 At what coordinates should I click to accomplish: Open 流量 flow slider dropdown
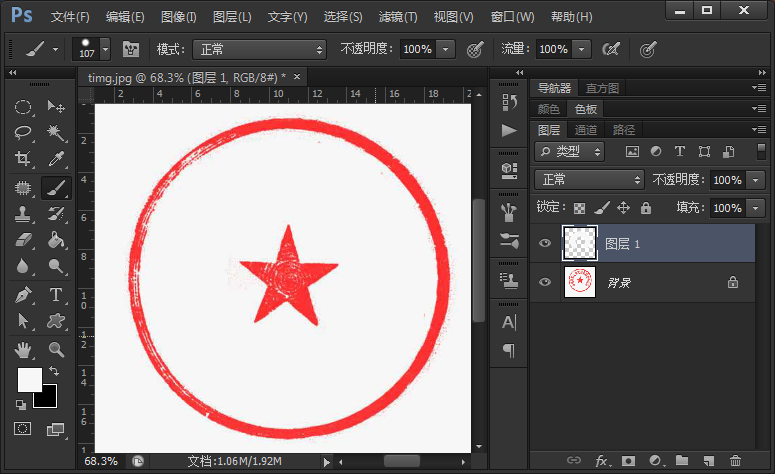(x=582, y=49)
